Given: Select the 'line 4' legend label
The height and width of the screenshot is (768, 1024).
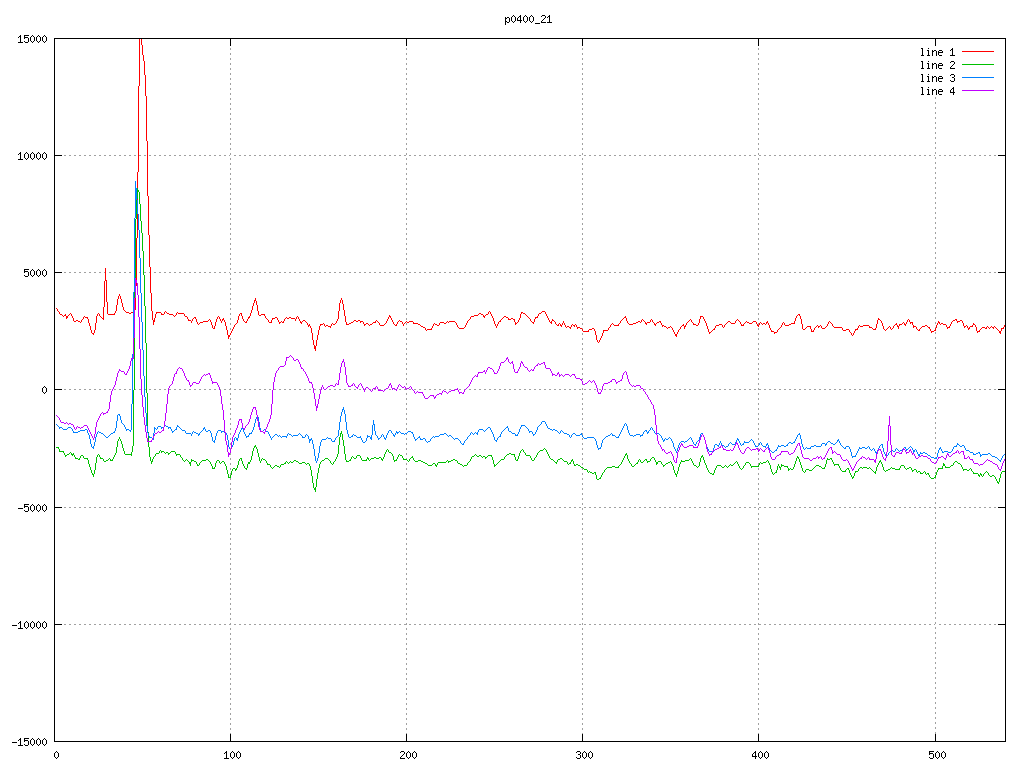Looking at the screenshot, I should (937, 91).
